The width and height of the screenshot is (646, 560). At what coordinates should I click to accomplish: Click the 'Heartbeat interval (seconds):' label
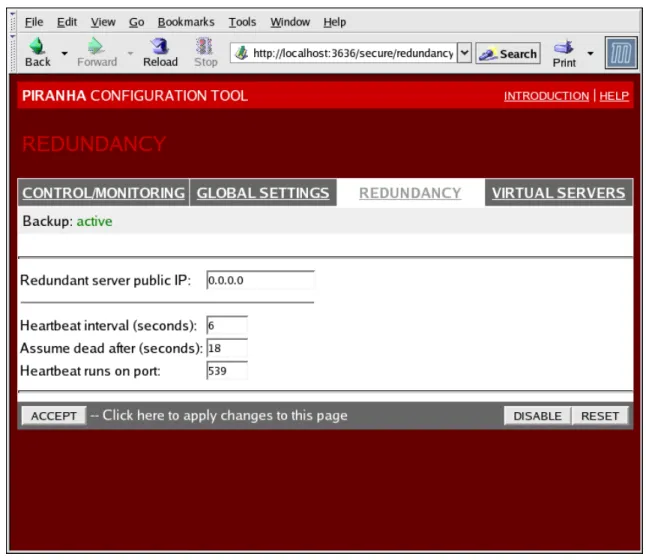pos(108,326)
